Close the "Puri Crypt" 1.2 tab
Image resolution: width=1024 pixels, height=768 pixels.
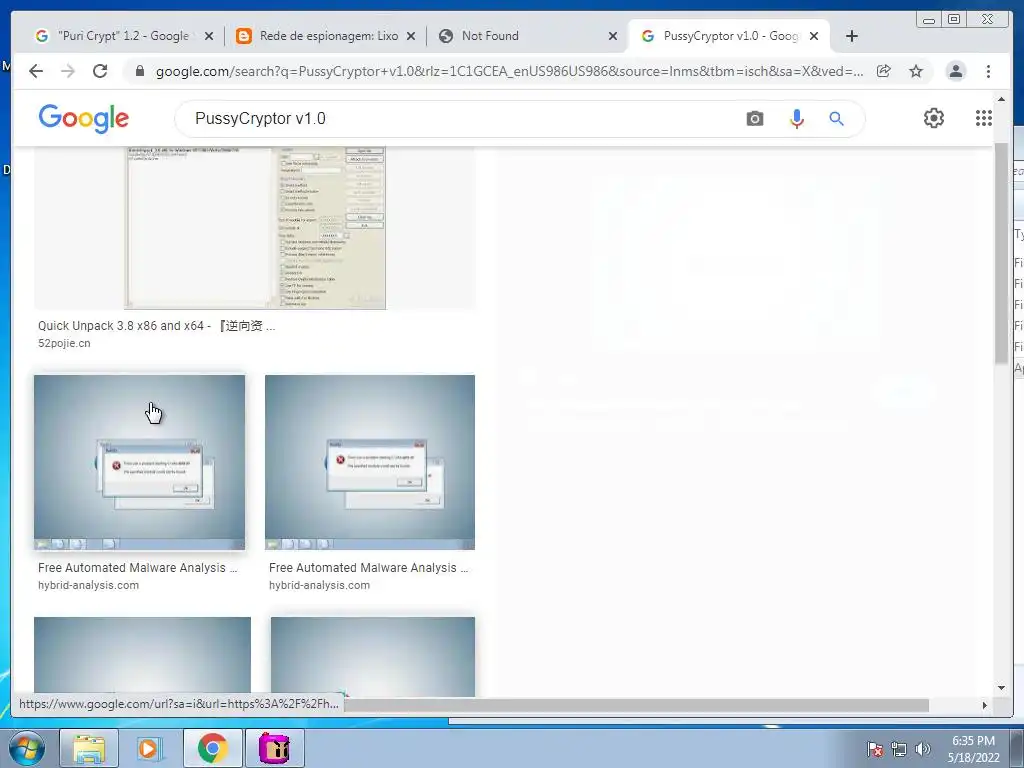[x=209, y=37]
